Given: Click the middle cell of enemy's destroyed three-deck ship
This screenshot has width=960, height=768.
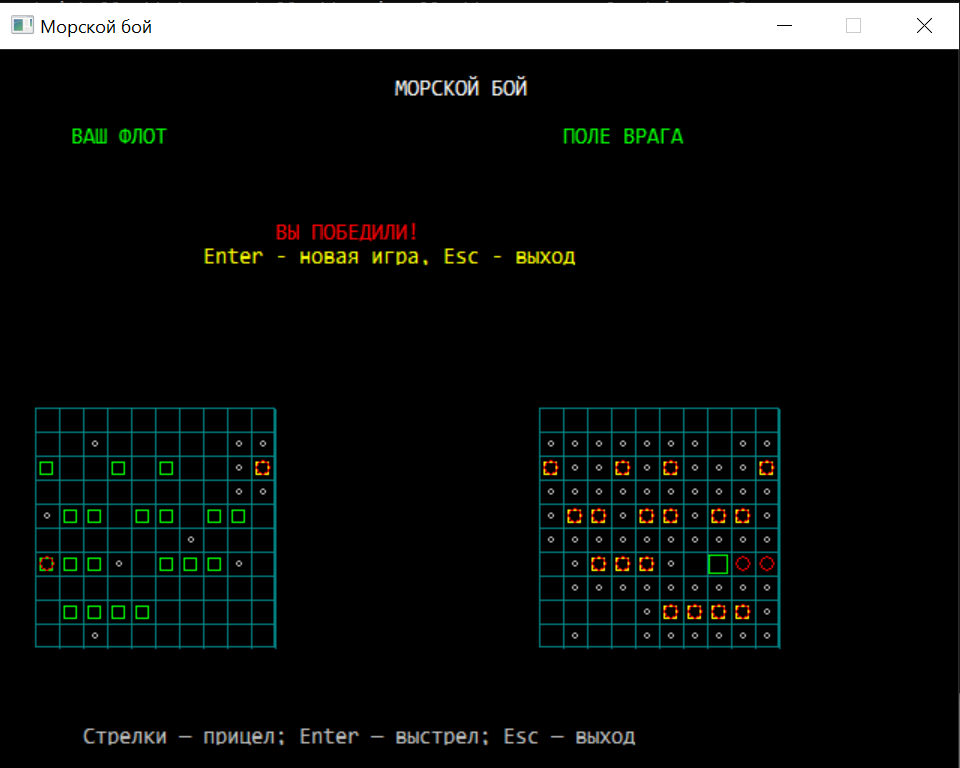Looking at the screenshot, I should (x=623, y=564).
